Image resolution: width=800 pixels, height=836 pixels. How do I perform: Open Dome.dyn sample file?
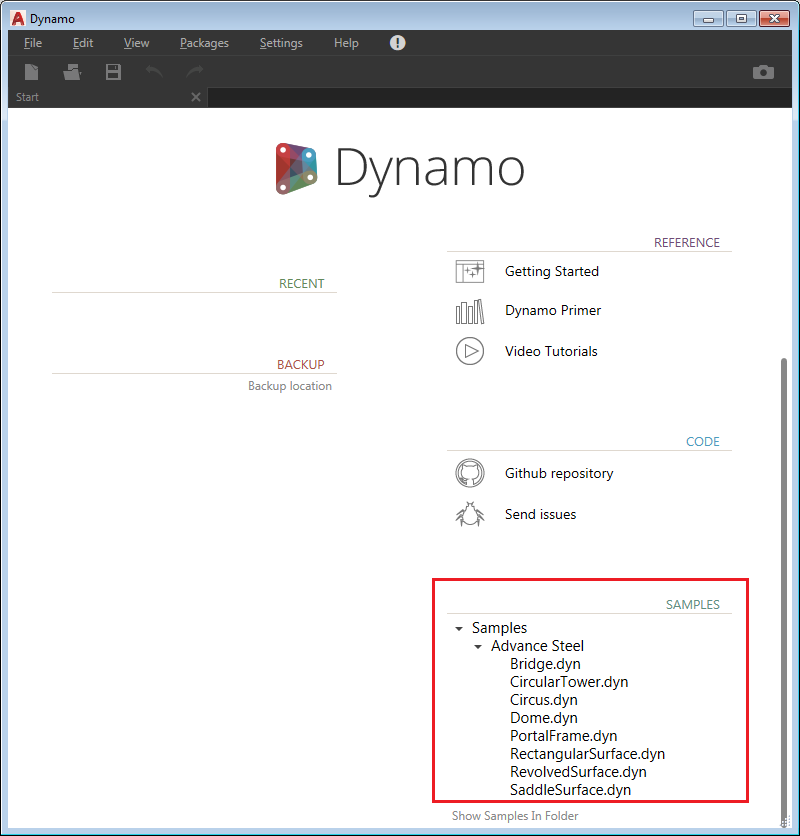pos(543,718)
